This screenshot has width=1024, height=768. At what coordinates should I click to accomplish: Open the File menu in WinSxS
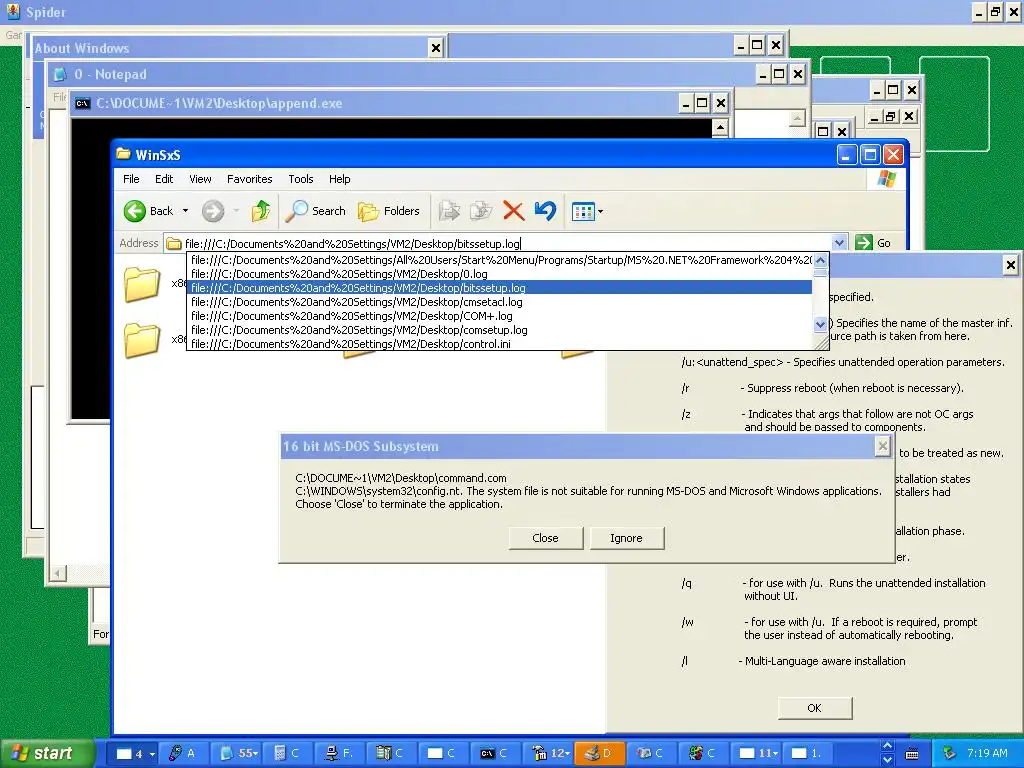click(x=131, y=179)
